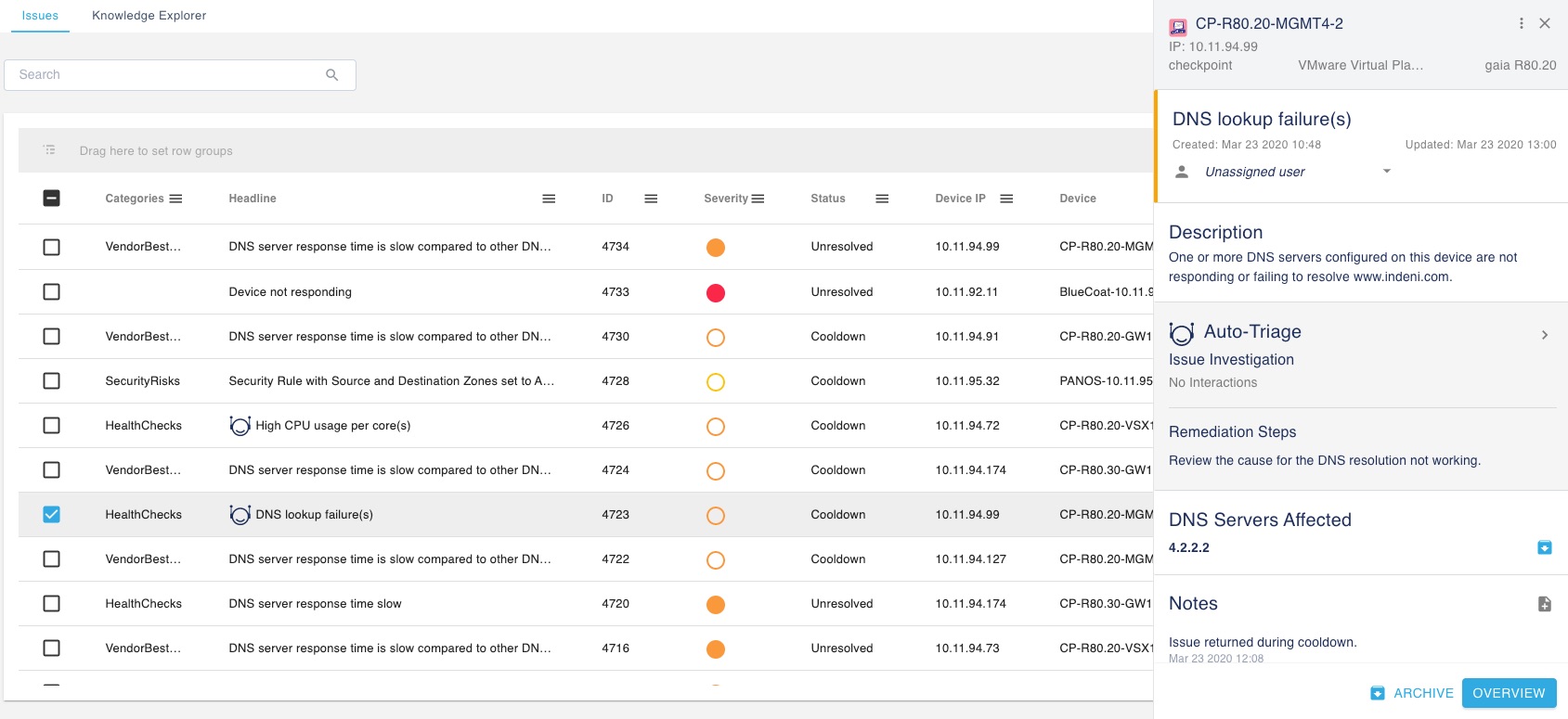Focus the Search input field
The width and height of the screenshot is (1568, 719).
[180, 75]
